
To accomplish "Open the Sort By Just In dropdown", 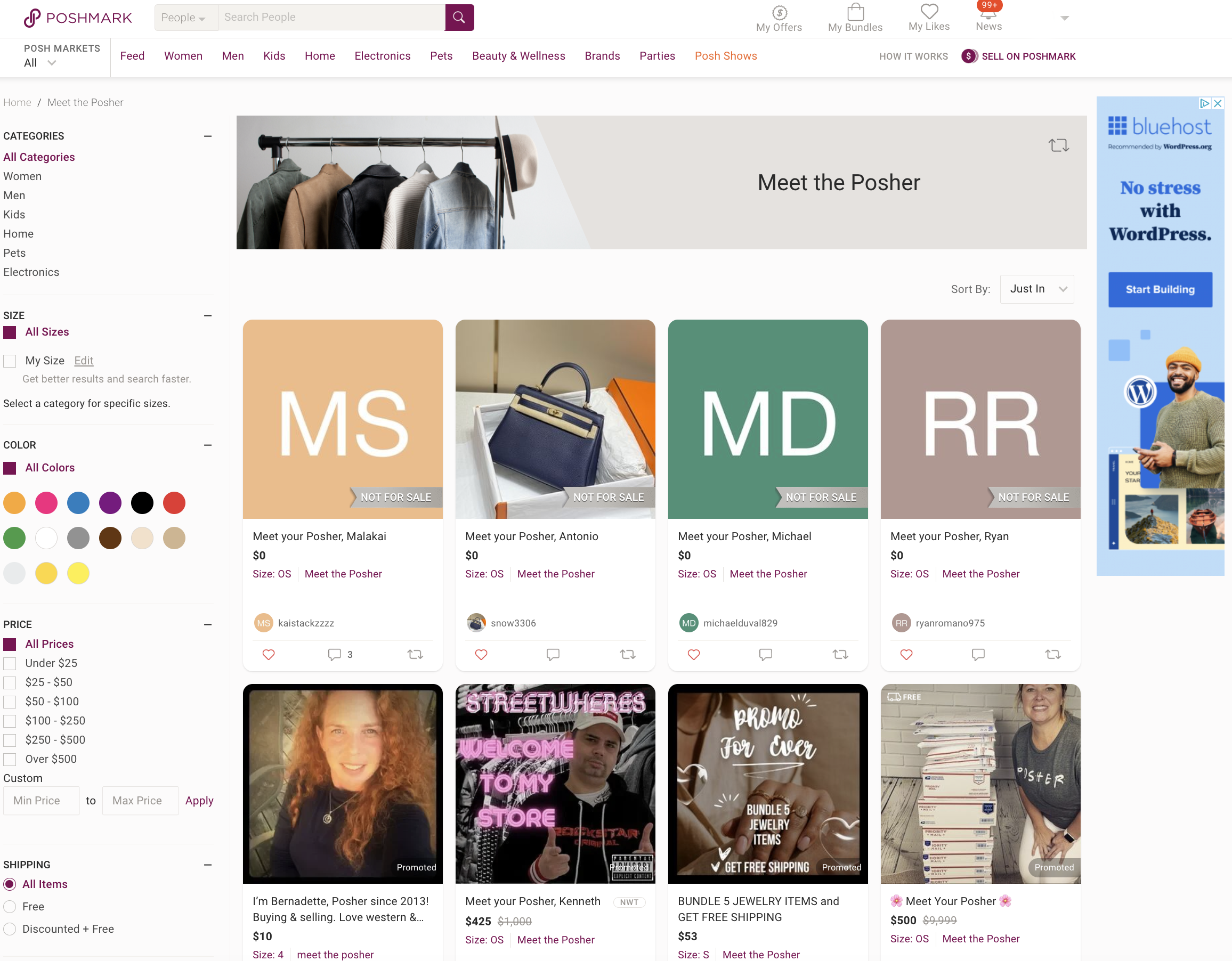I will coord(1037,289).
